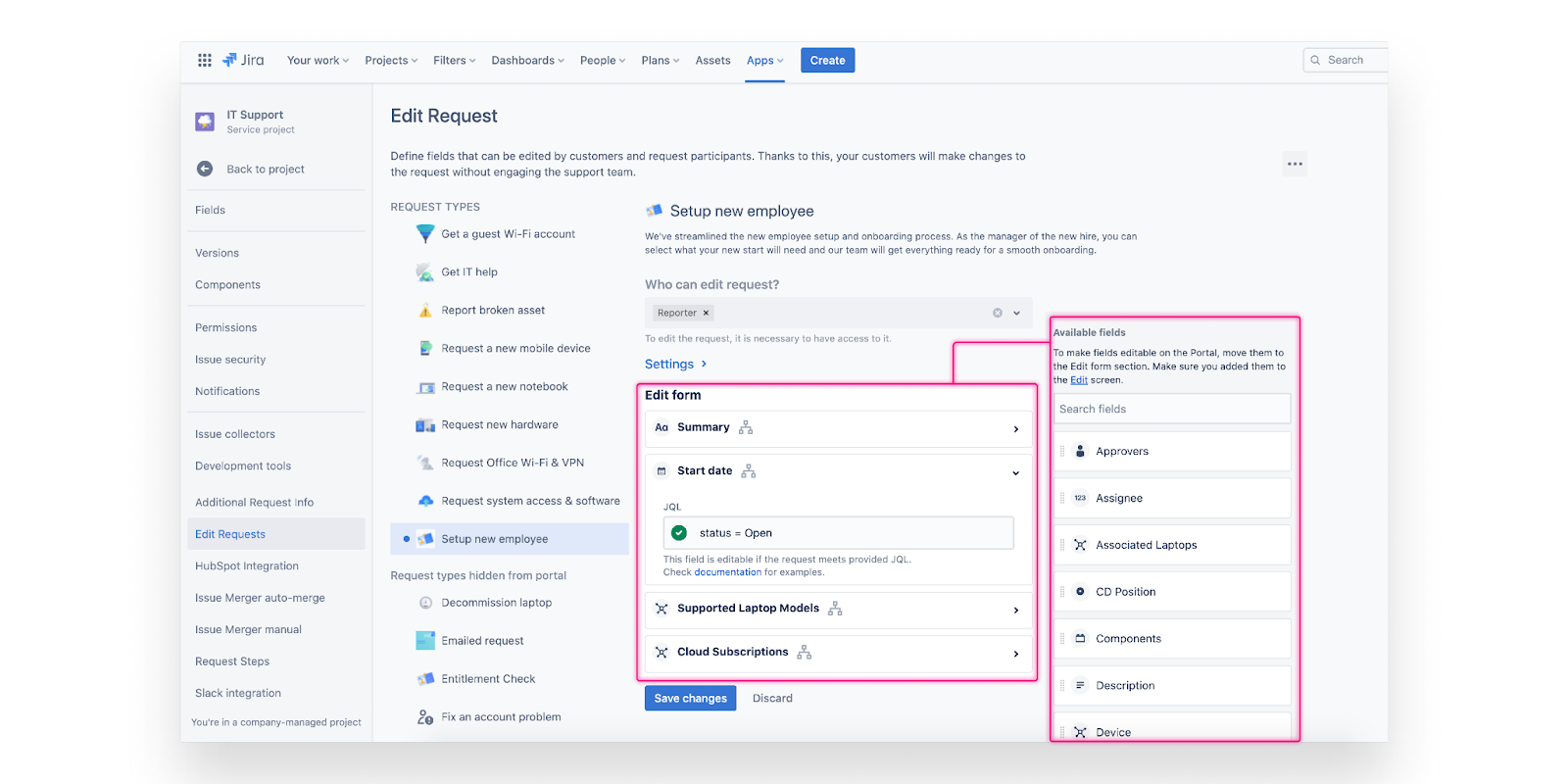The height and width of the screenshot is (784, 1568).
Task: Collapse the Start date field row
Action: [1016, 472]
